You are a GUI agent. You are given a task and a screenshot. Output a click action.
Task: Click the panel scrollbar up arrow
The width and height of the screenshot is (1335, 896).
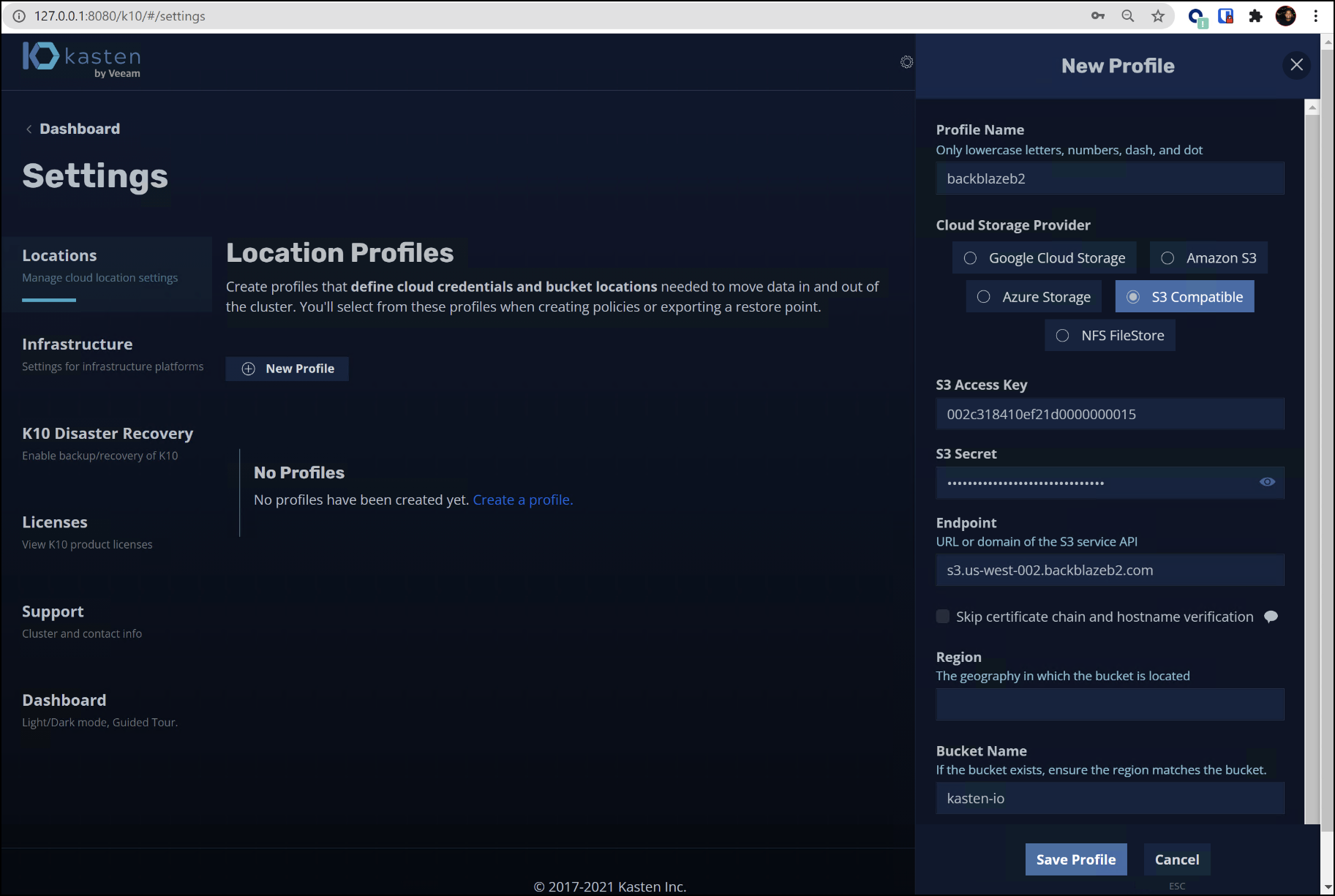pos(1312,108)
